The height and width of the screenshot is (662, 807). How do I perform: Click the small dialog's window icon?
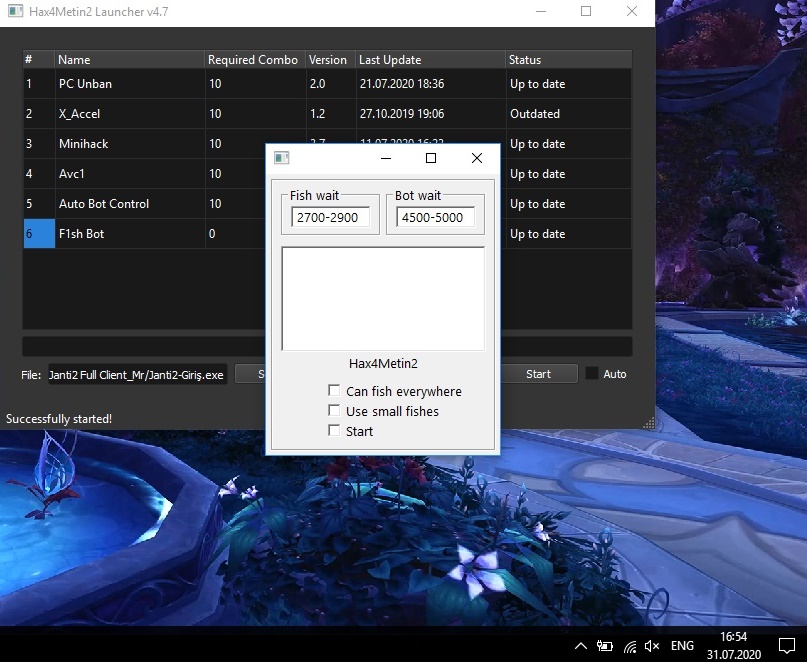(281, 158)
